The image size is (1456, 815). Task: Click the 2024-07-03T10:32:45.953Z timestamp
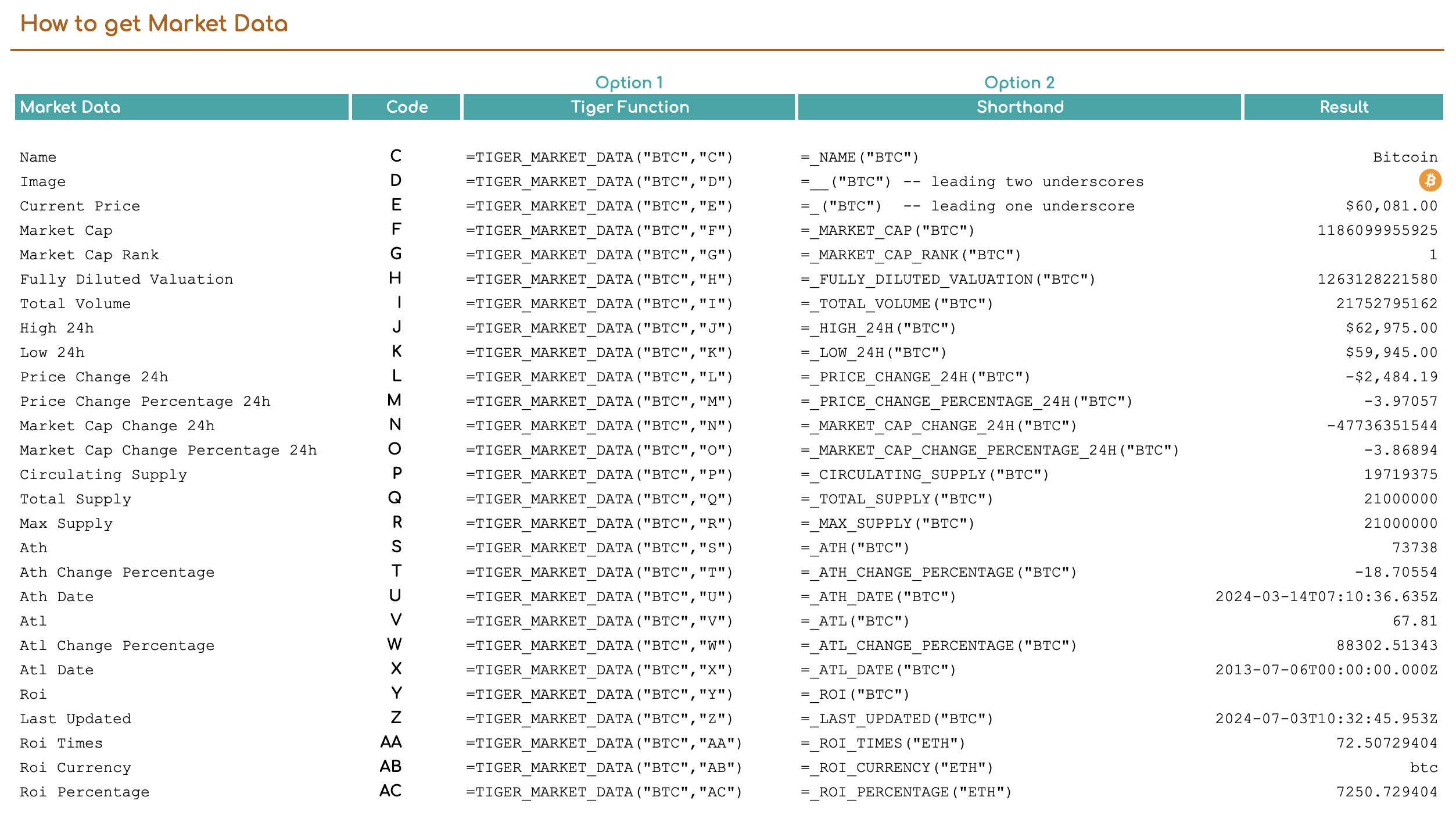[1326, 719]
